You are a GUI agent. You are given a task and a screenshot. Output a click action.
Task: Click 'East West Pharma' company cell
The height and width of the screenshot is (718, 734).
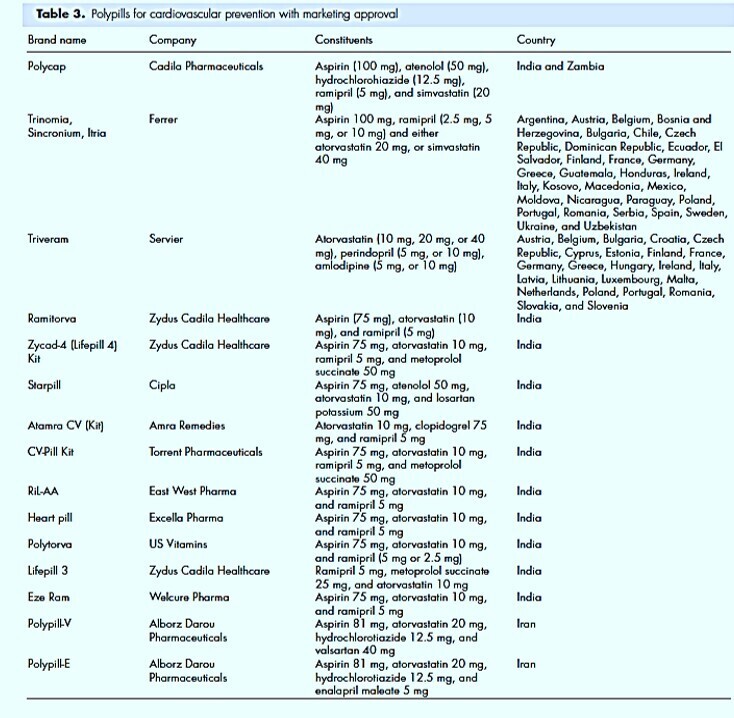click(x=192, y=491)
